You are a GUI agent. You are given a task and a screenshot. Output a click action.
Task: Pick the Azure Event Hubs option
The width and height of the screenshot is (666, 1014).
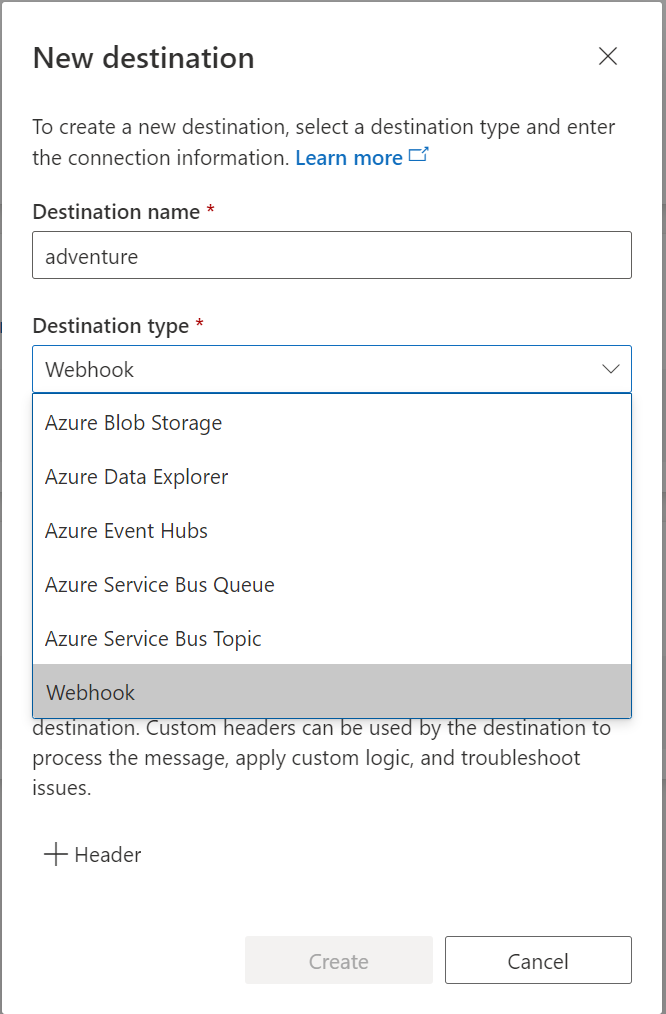(x=332, y=531)
